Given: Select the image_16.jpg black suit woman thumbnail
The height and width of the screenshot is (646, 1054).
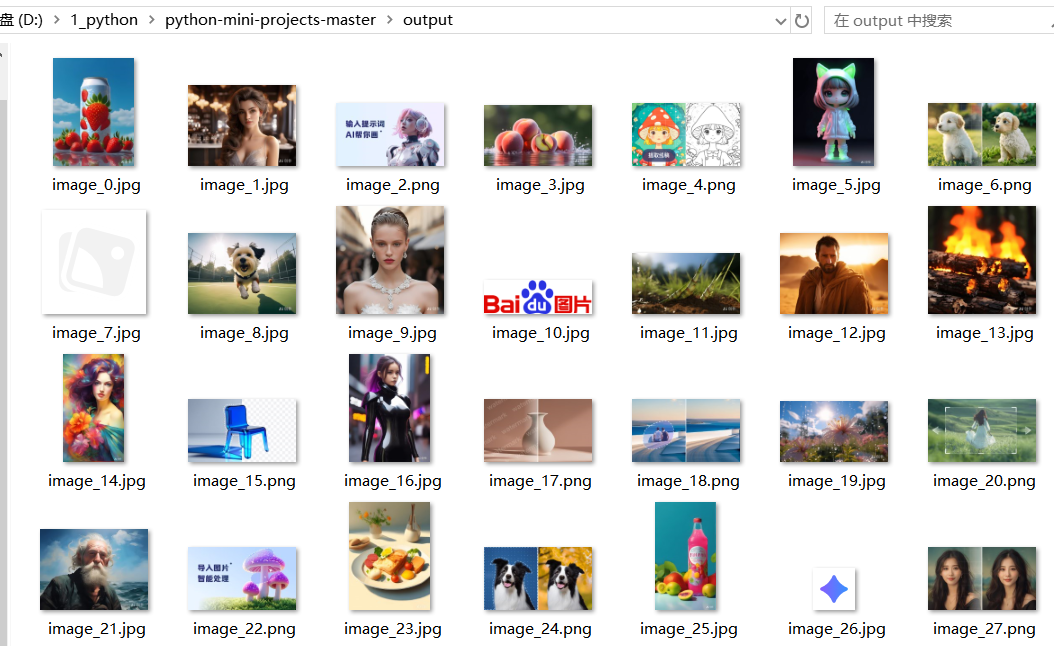Looking at the screenshot, I should click(390, 408).
